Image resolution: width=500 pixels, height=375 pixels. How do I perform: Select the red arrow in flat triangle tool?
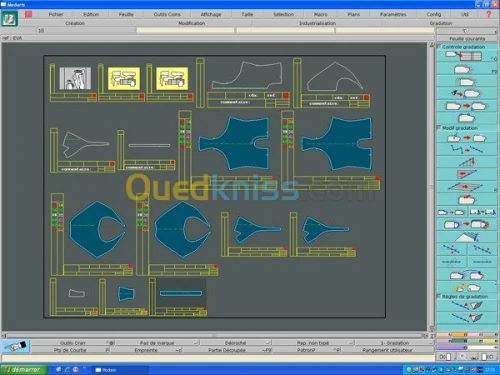click(x=466, y=174)
